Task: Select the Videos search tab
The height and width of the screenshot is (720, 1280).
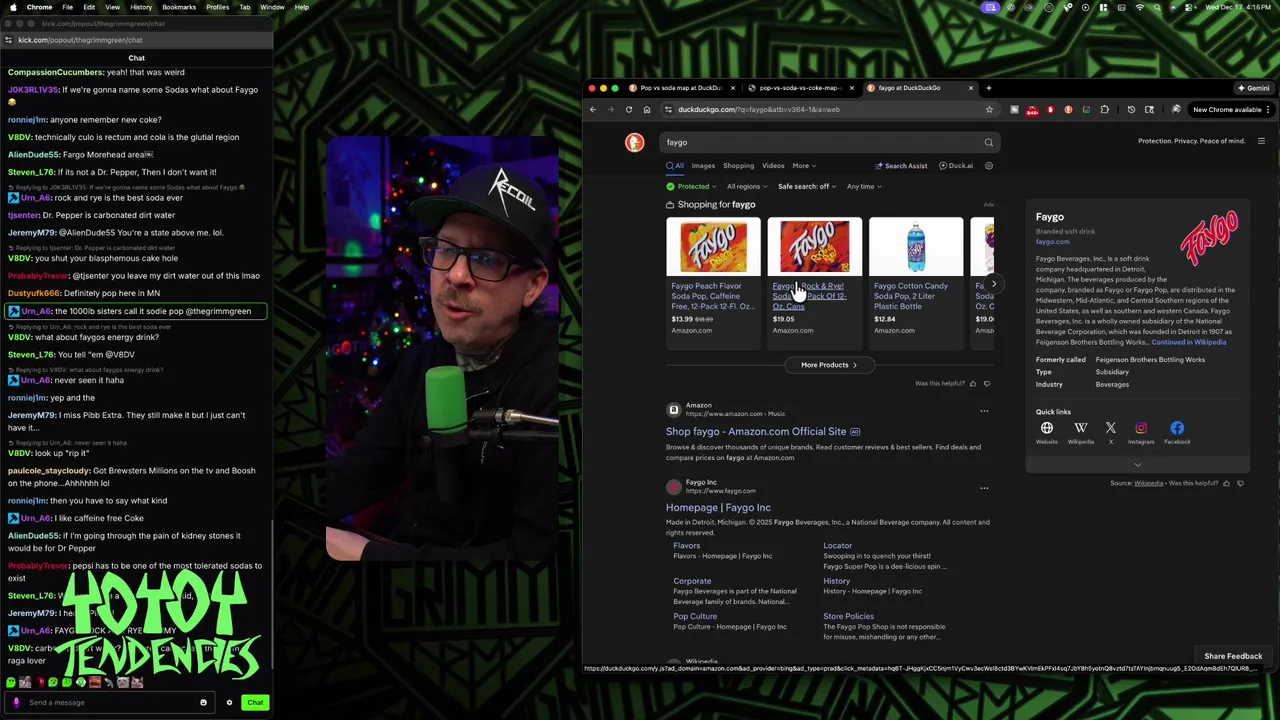Action: (773, 166)
